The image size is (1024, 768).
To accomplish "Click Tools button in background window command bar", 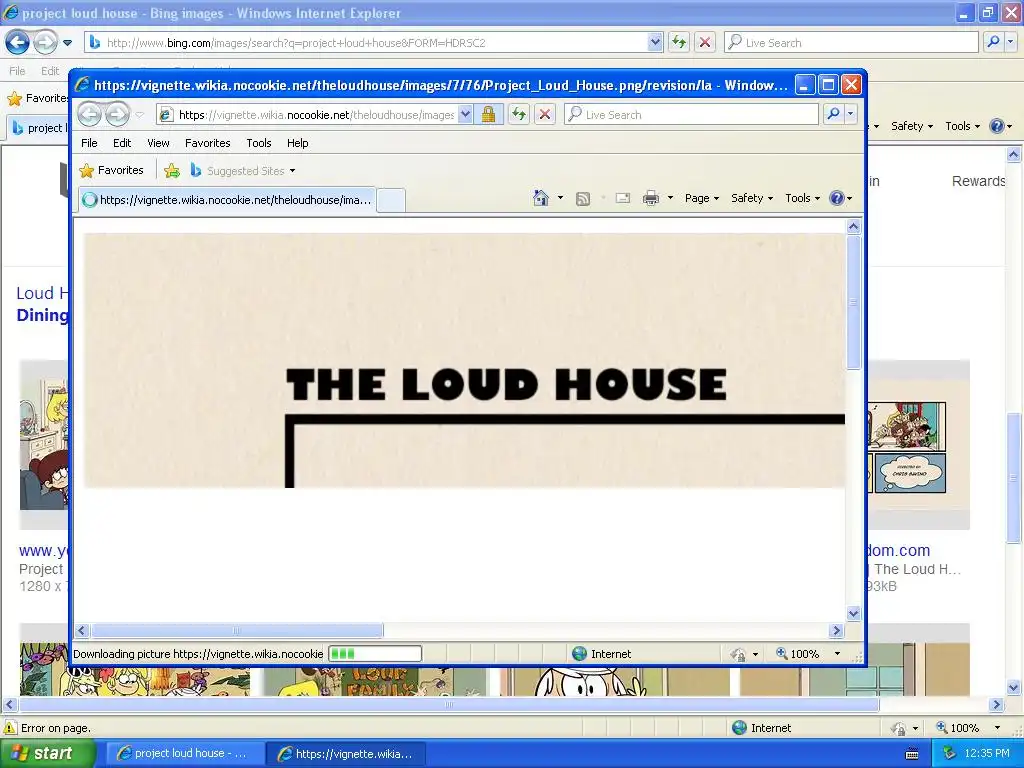I will click(x=962, y=126).
